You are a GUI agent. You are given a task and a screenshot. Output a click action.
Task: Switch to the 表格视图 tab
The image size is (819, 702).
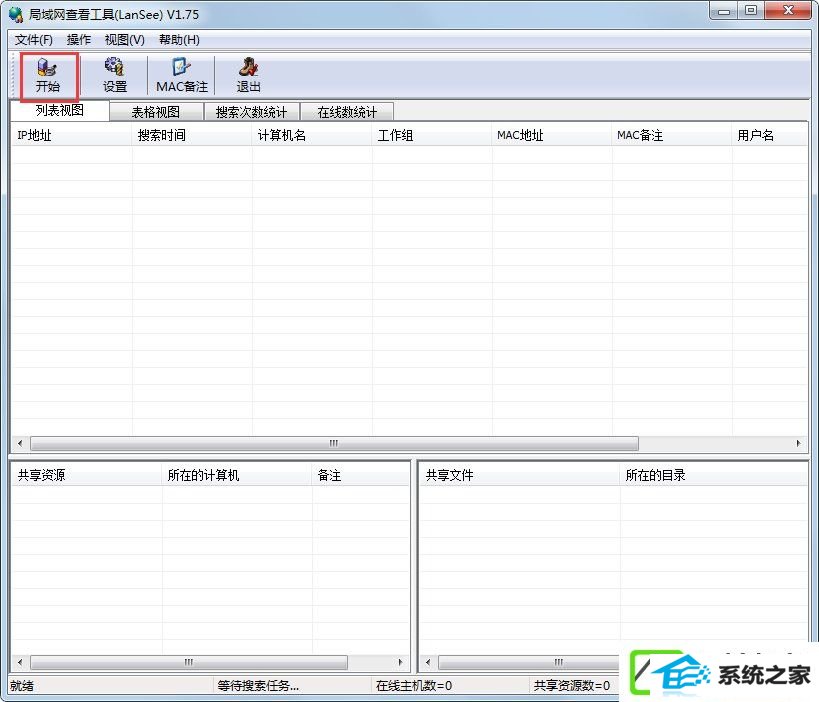tap(155, 112)
